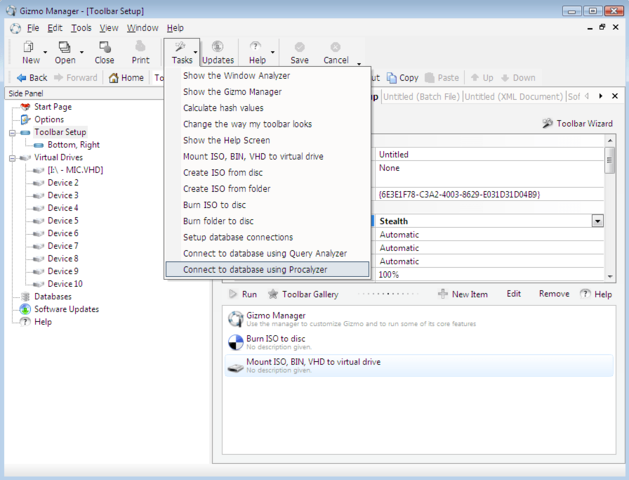Screen dimensions: 629x480
Task: Select the Gizmo Manager toolbar entry icon
Action: (x=235, y=319)
